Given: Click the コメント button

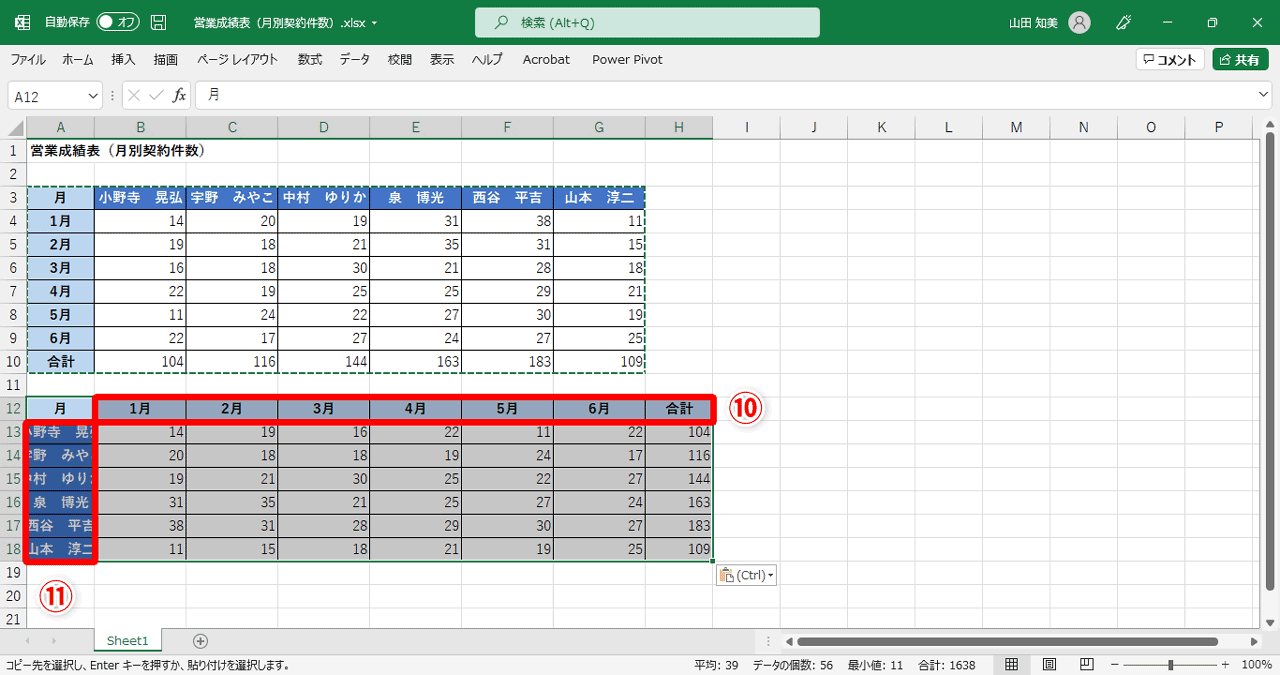Looking at the screenshot, I should [1170, 60].
